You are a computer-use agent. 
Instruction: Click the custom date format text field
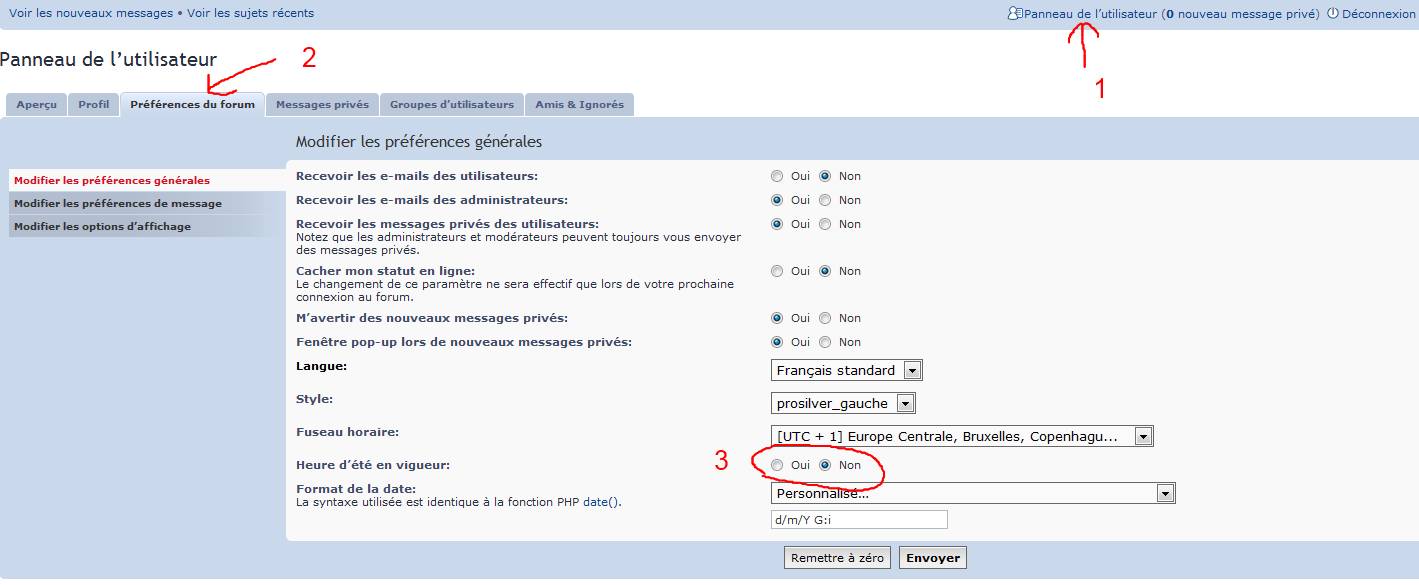(859, 520)
